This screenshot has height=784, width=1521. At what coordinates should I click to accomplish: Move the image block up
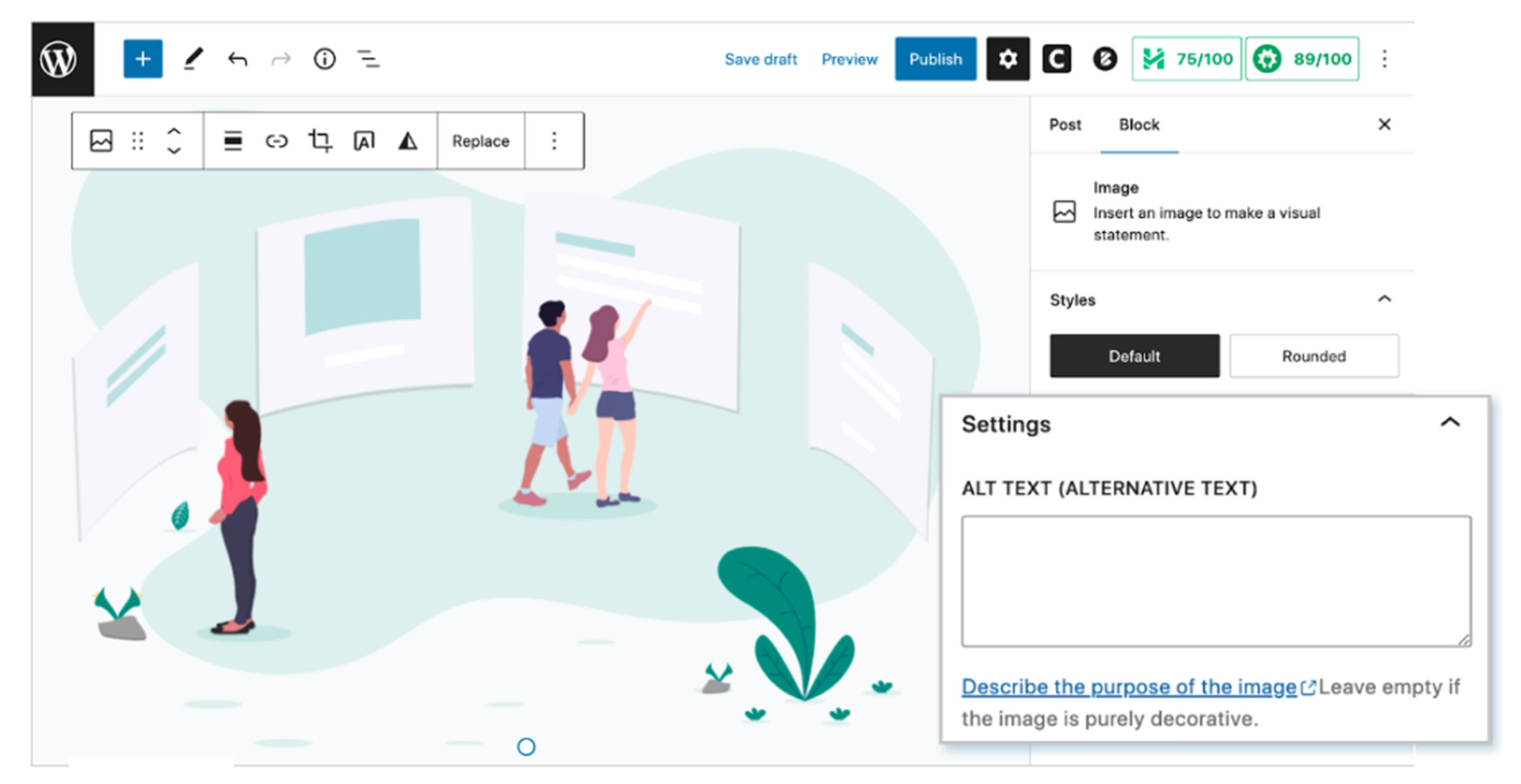(174, 131)
